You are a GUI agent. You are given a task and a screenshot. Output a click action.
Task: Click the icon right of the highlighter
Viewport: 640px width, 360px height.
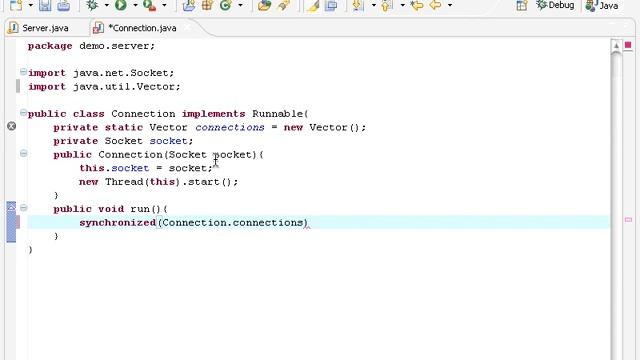(331, 5)
